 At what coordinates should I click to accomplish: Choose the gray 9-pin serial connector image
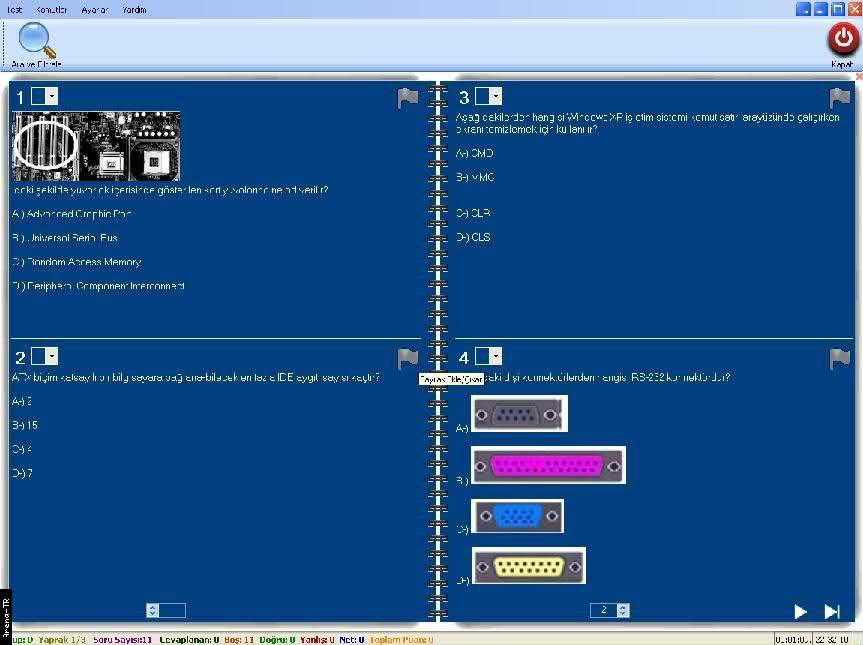point(519,414)
